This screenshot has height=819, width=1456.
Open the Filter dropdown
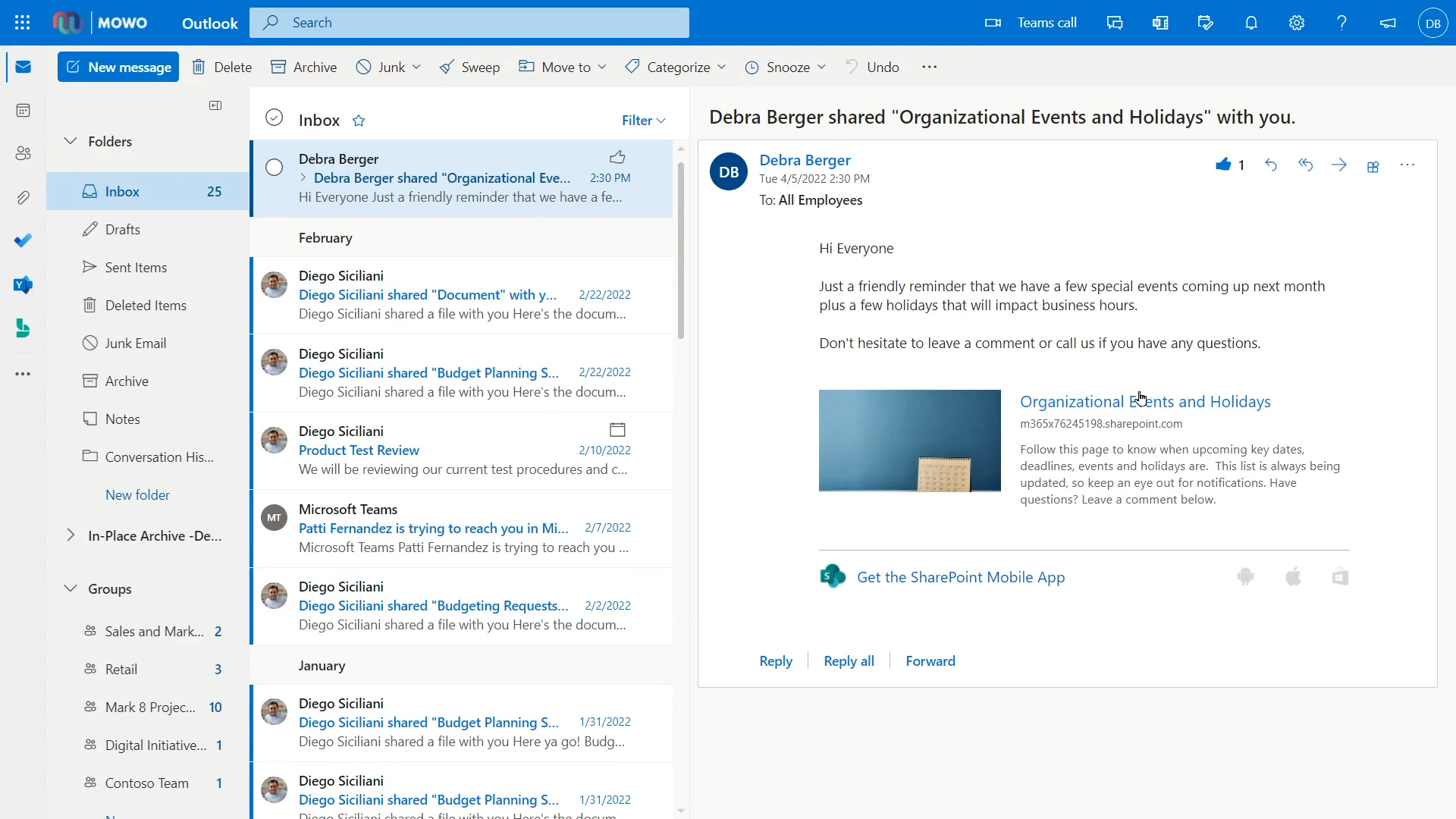click(x=643, y=120)
